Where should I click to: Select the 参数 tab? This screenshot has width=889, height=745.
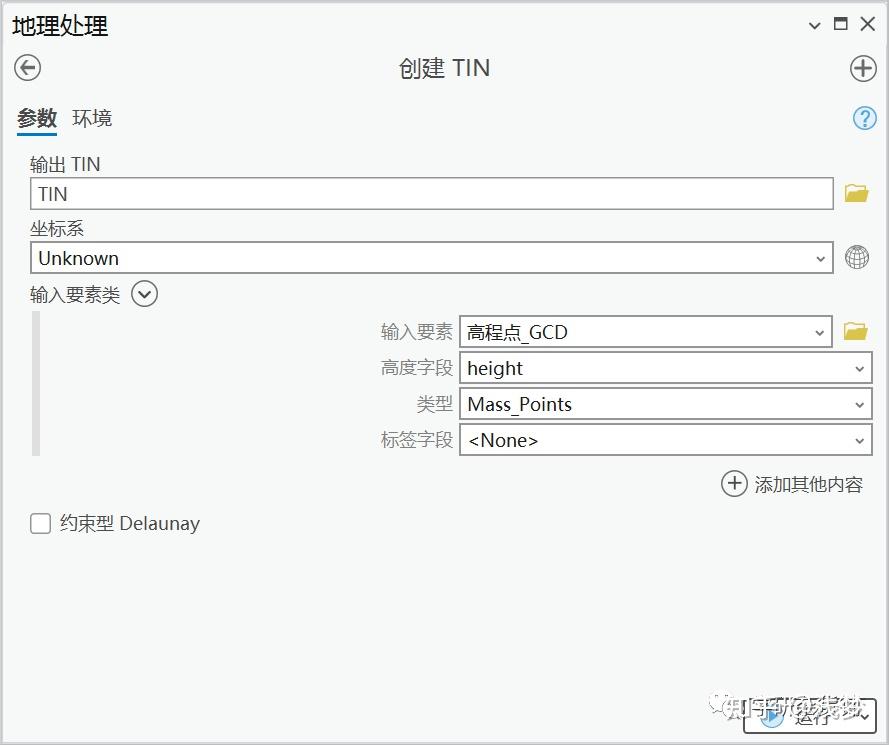coord(36,118)
